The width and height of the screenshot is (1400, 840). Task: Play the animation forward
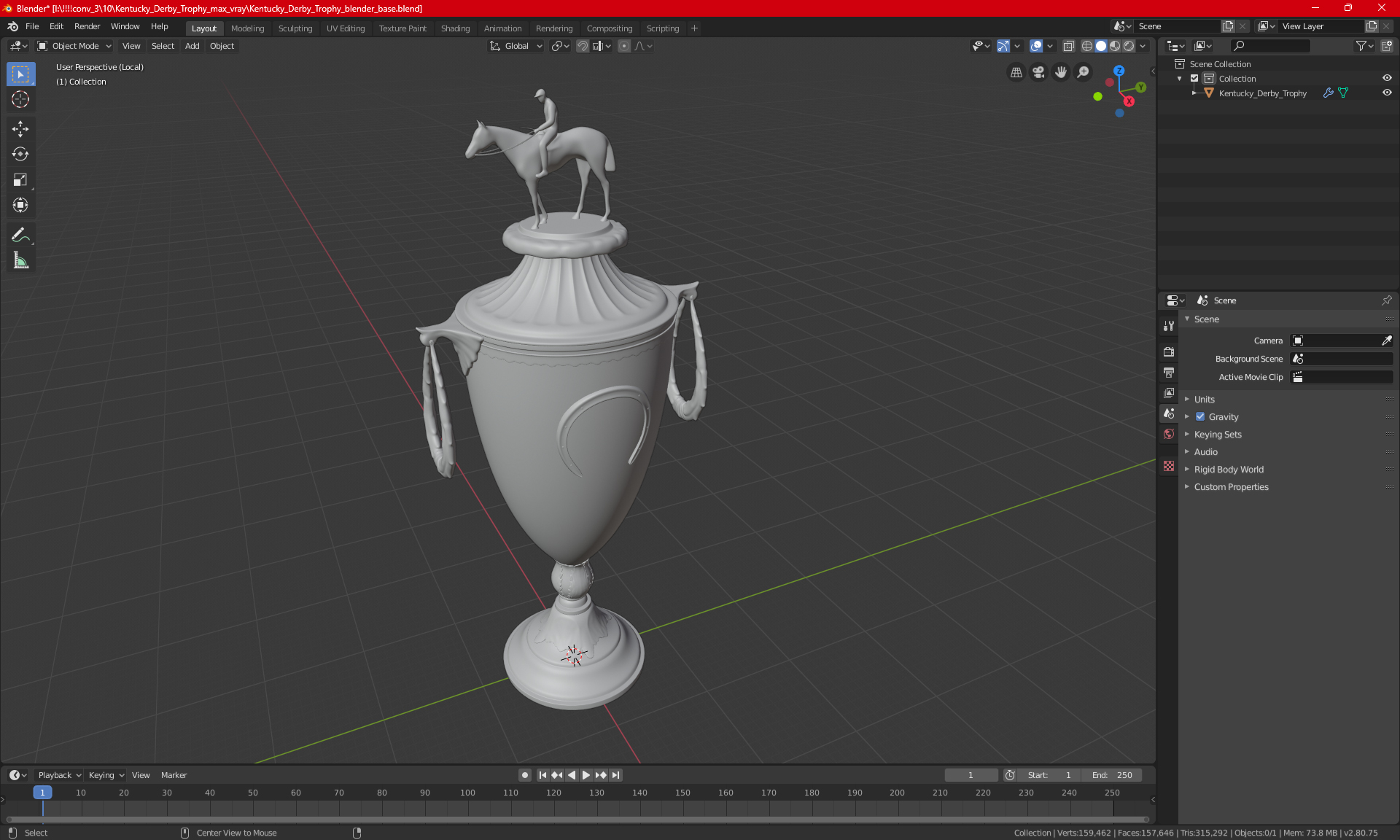(586, 775)
